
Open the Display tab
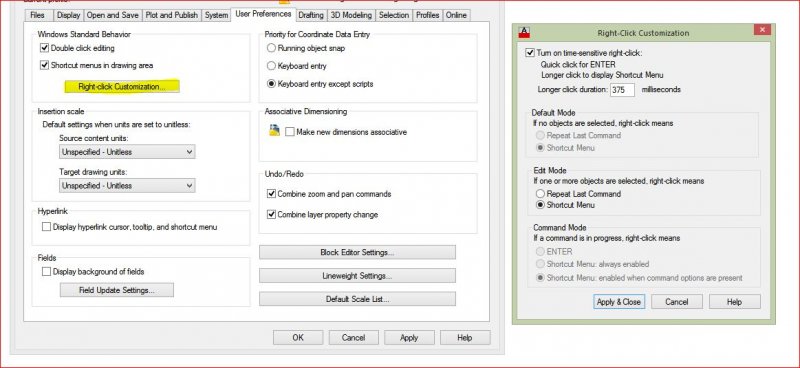(x=68, y=15)
